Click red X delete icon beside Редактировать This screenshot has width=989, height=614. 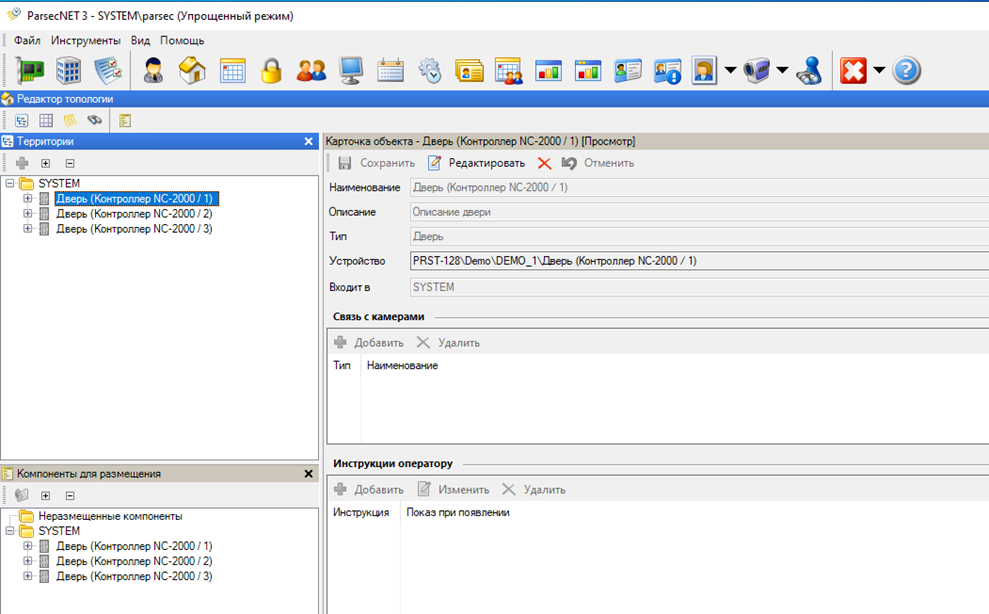click(x=544, y=163)
